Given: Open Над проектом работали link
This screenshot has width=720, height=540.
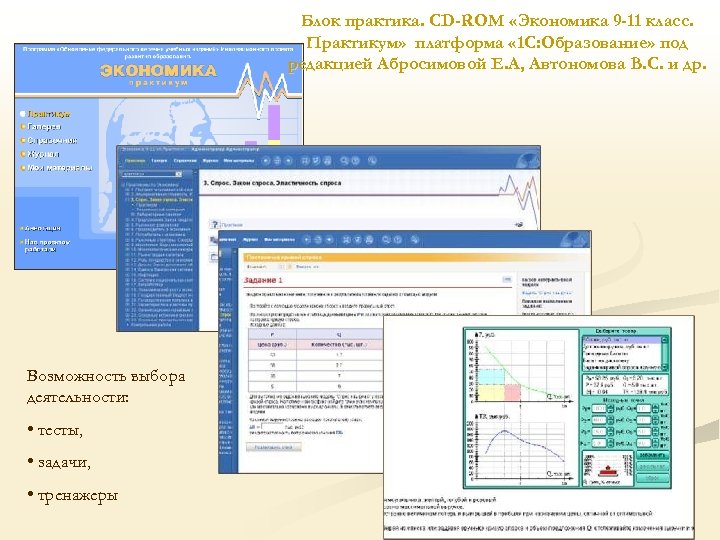Looking at the screenshot, I should point(47,245).
